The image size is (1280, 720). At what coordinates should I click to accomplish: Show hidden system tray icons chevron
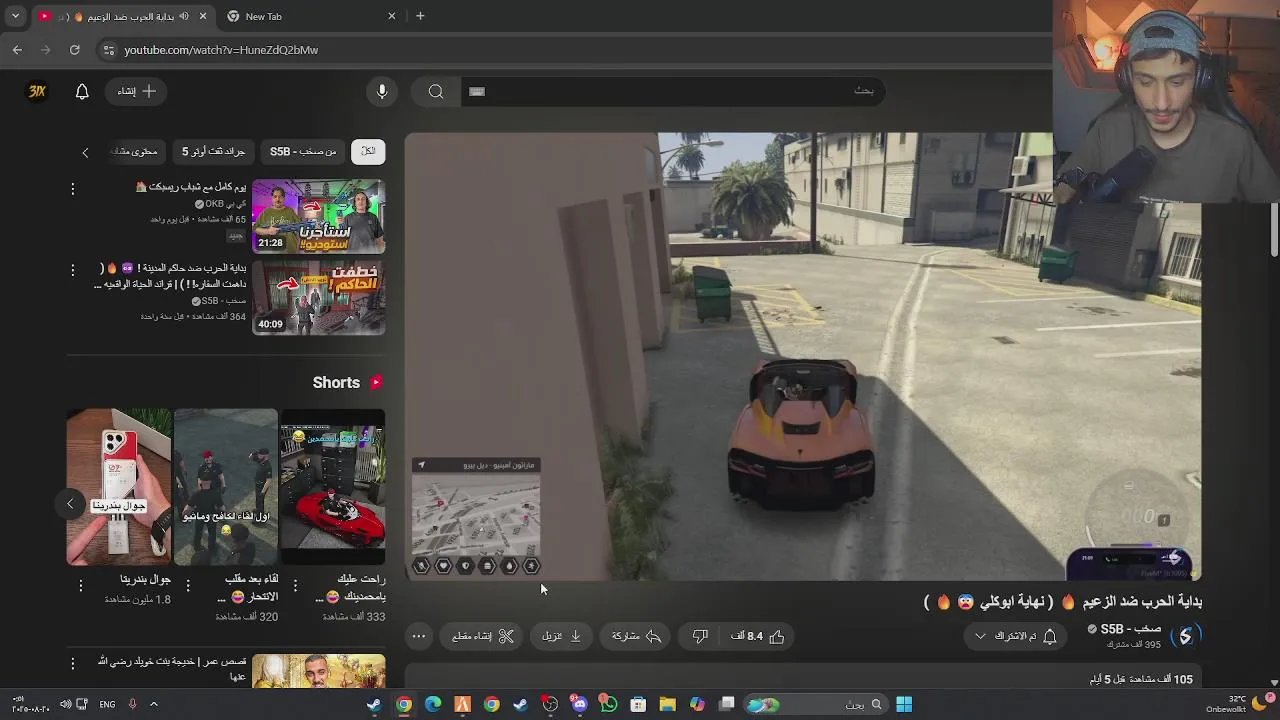153,704
